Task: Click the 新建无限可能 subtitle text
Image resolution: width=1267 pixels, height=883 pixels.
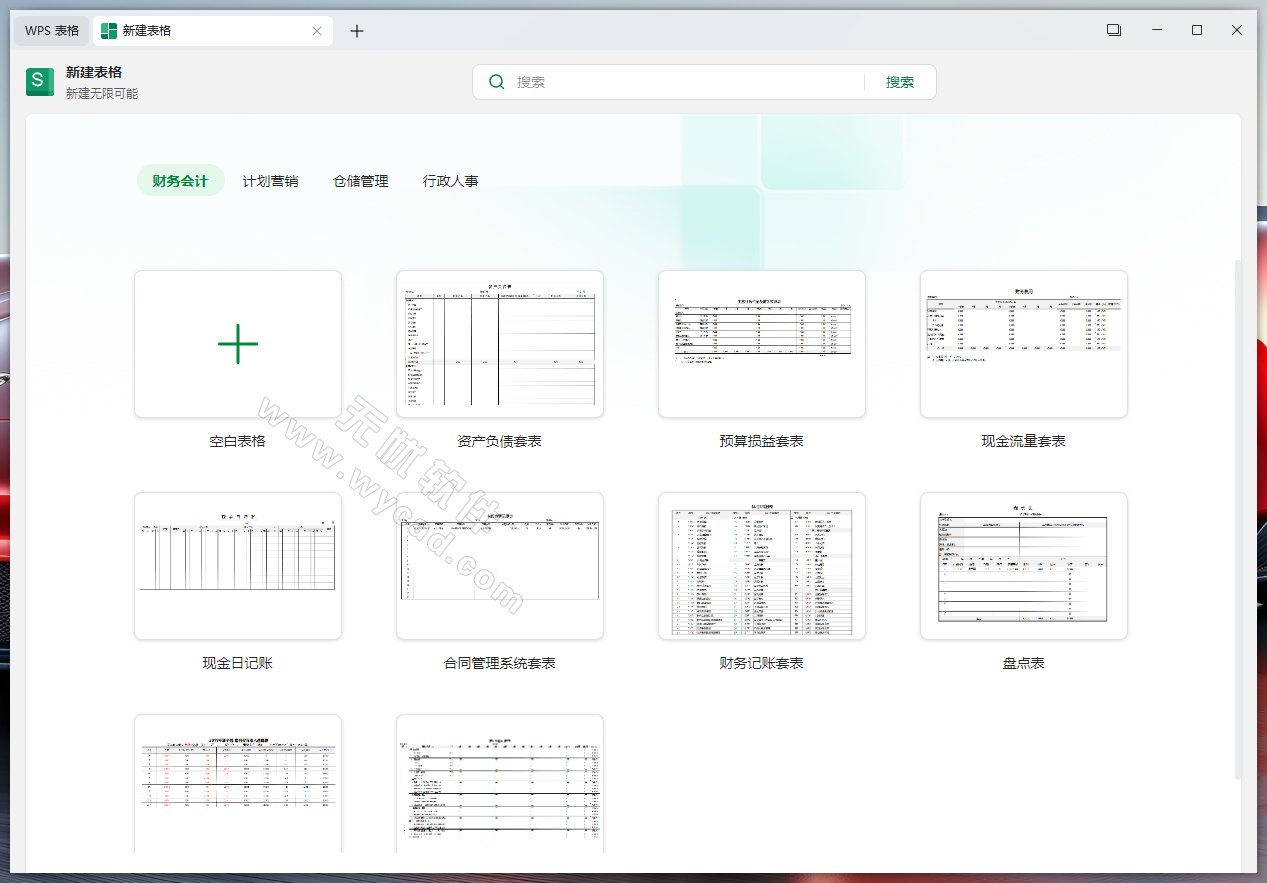Action: pos(102,93)
